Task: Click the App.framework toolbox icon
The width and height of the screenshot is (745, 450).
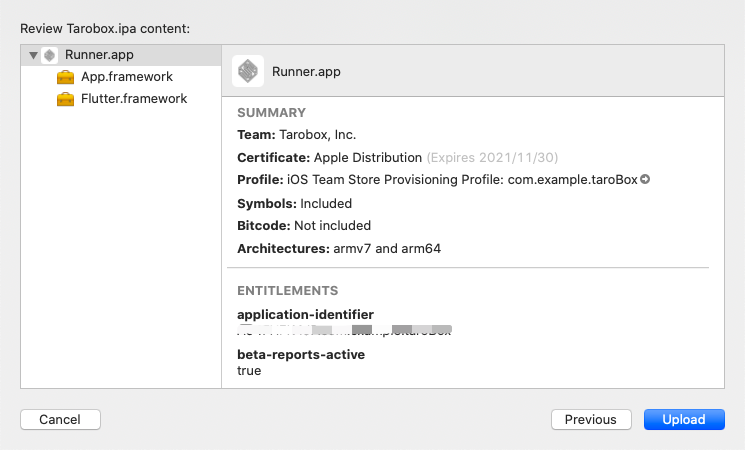Action: click(66, 77)
